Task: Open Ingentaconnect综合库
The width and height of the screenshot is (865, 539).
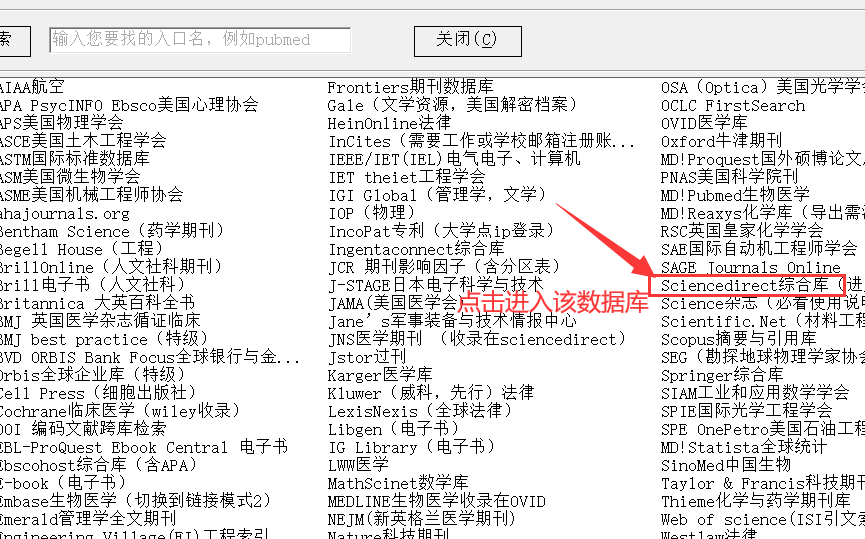Action: click(x=417, y=249)
